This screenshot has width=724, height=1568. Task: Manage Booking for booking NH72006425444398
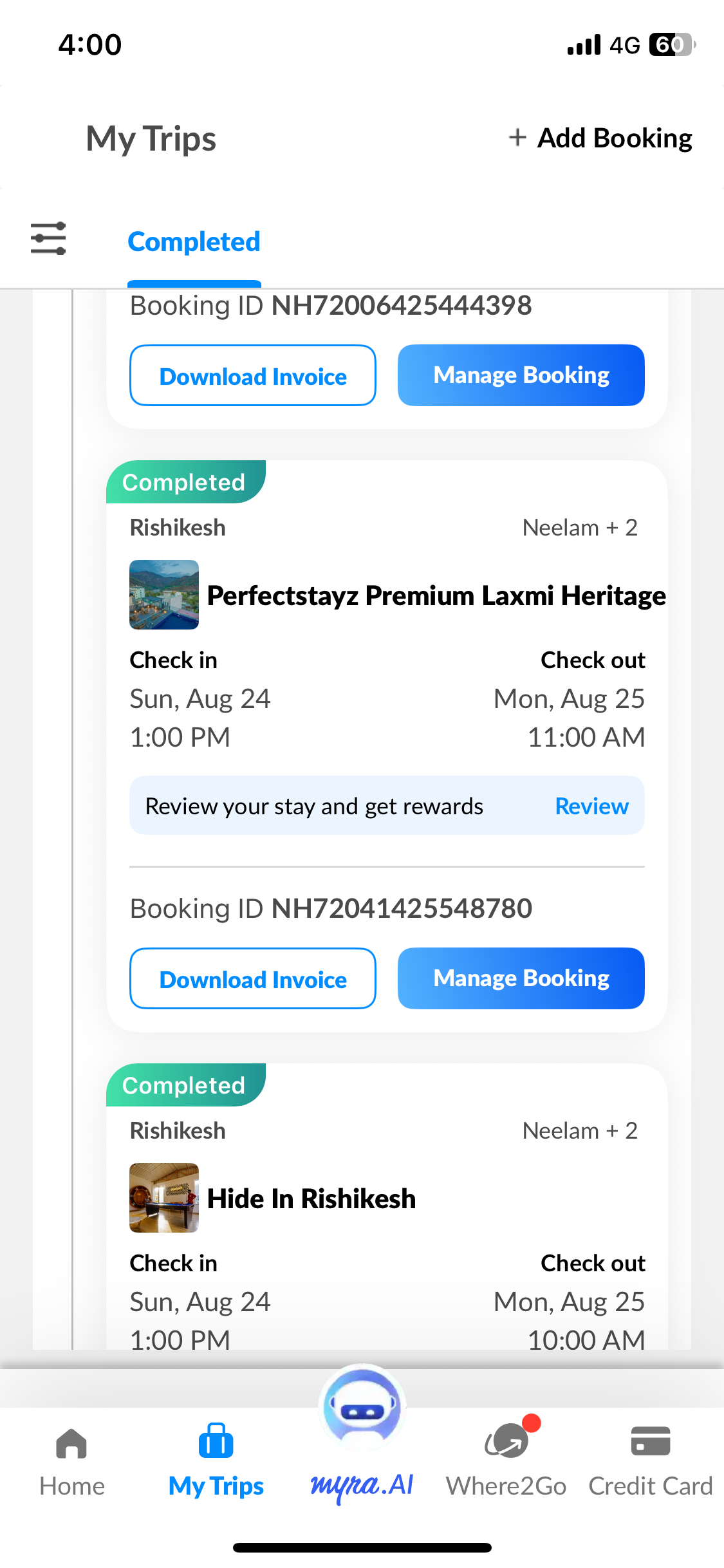click(x=521, y=375)
